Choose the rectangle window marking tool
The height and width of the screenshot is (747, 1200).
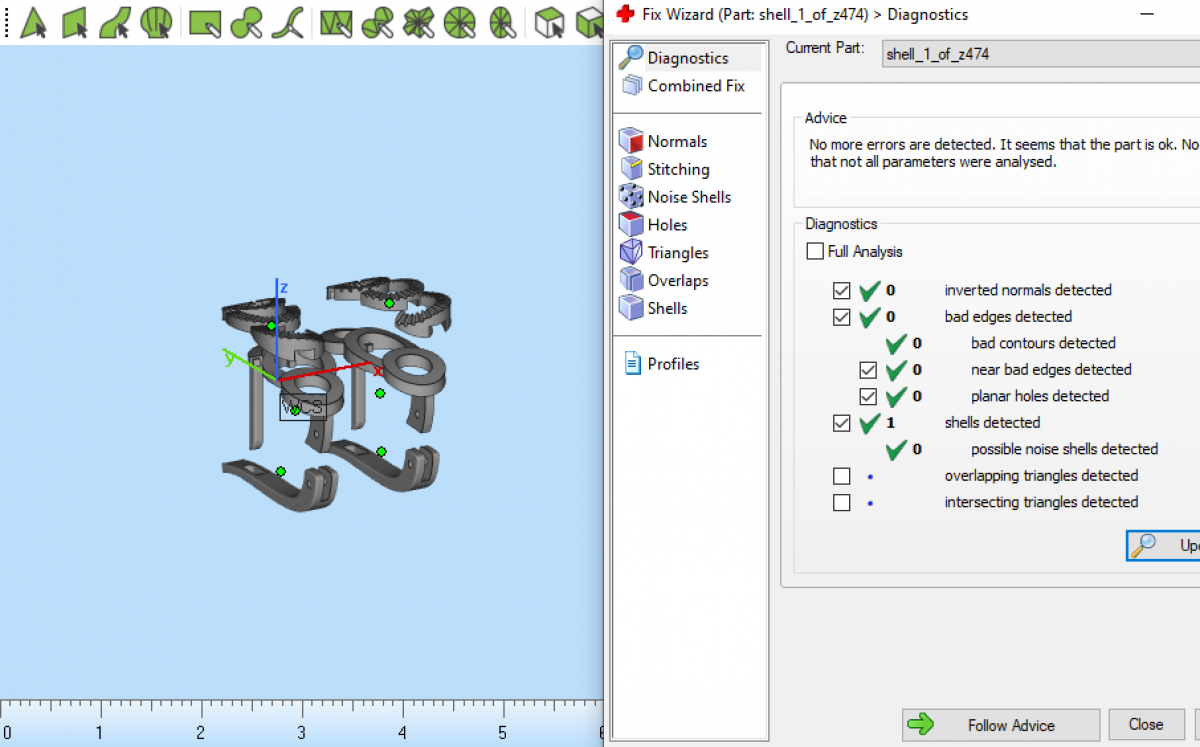pyautogui.click(x=204, y=21)
